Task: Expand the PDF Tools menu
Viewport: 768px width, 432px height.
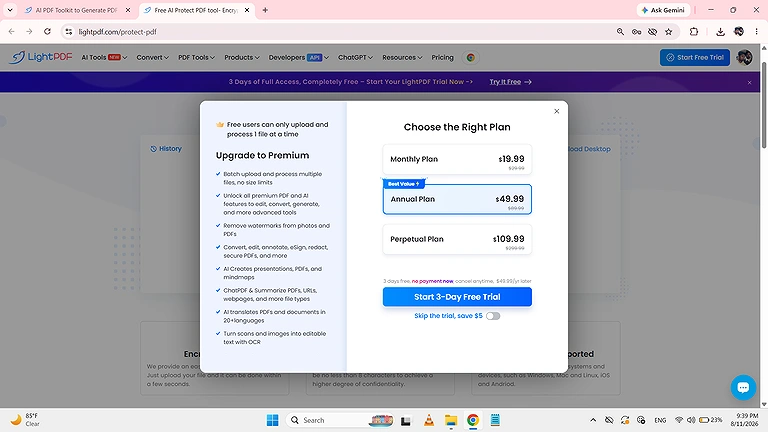Action: point(196,57)
